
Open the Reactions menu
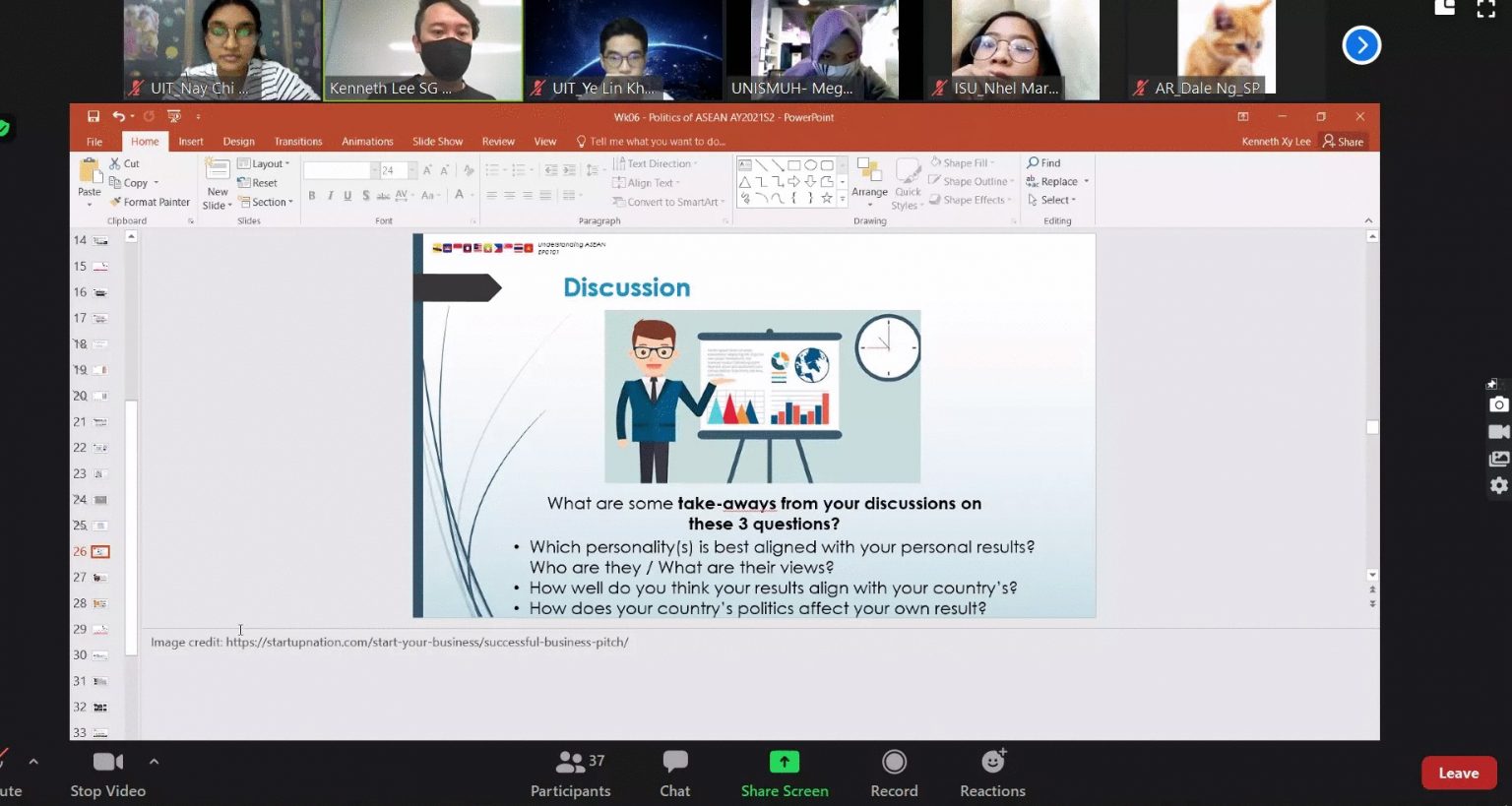[x=992, y=774]
